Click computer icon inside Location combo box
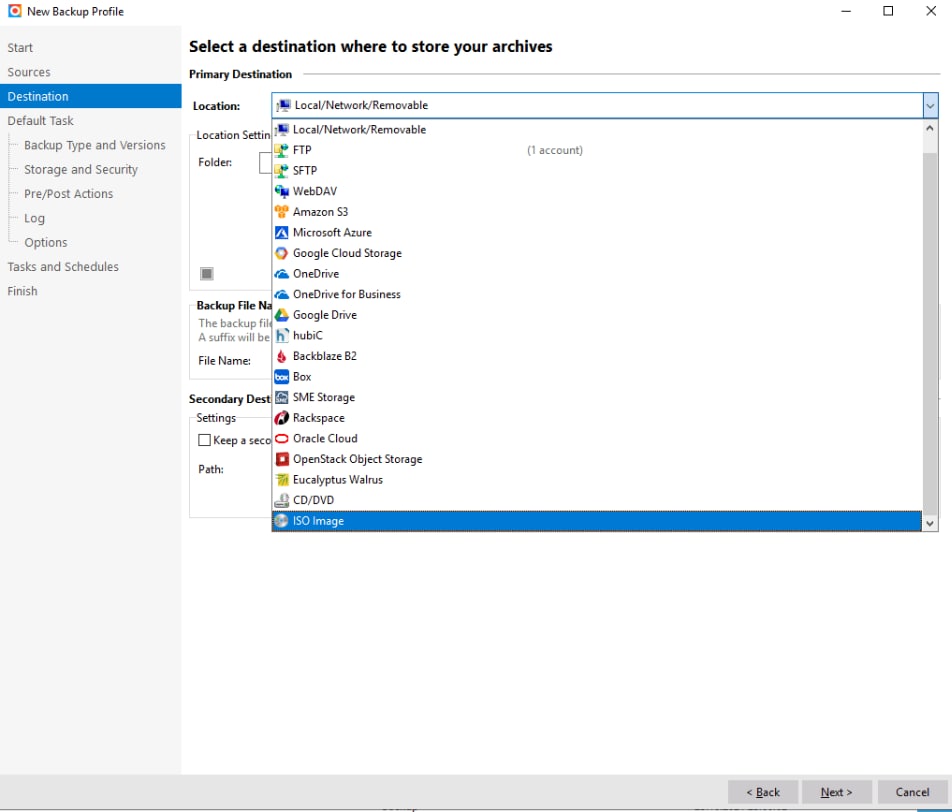Viewport: 952px width, 812px height. [x=284, y=106]
